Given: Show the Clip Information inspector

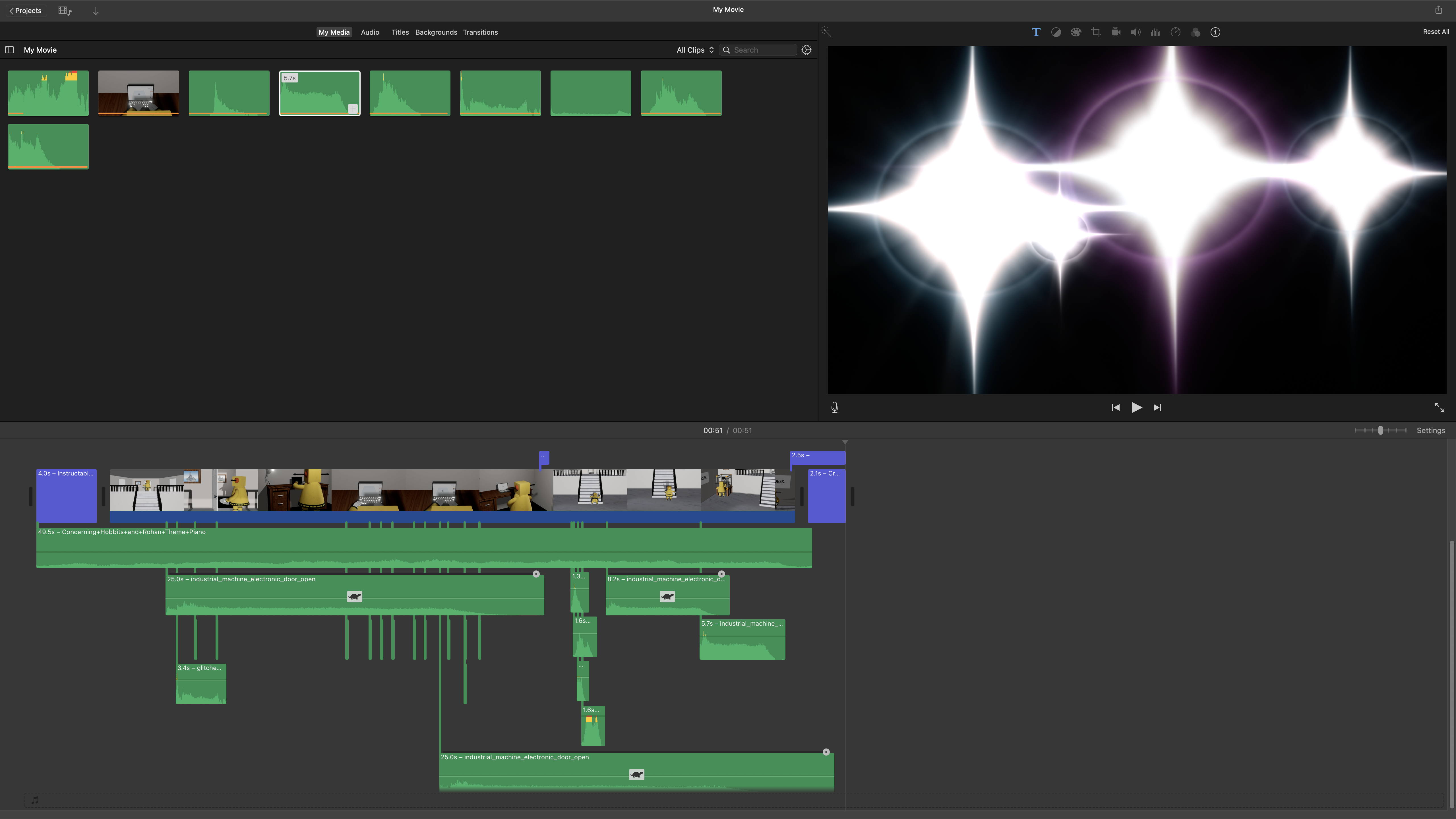Looking at the screenshot, I should coord(1215,32).
